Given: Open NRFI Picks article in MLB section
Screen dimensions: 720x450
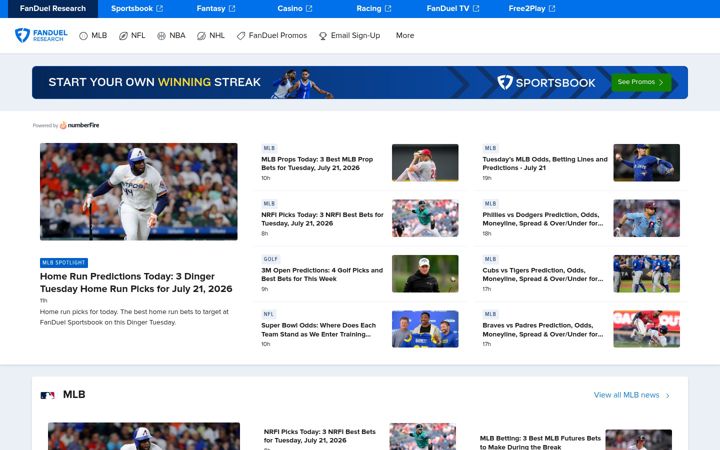Looking at the screenshot, I should tap(320, 436).
